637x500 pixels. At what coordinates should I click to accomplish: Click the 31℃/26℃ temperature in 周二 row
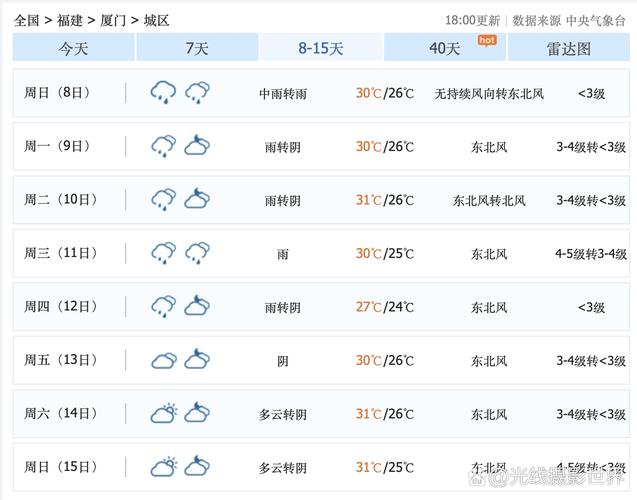click(x=385, y=200)
